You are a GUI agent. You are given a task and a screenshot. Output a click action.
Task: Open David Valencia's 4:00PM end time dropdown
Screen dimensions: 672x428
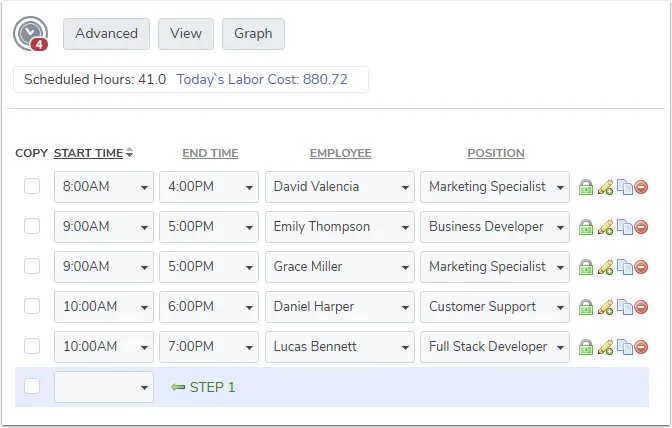pos(209,187)
